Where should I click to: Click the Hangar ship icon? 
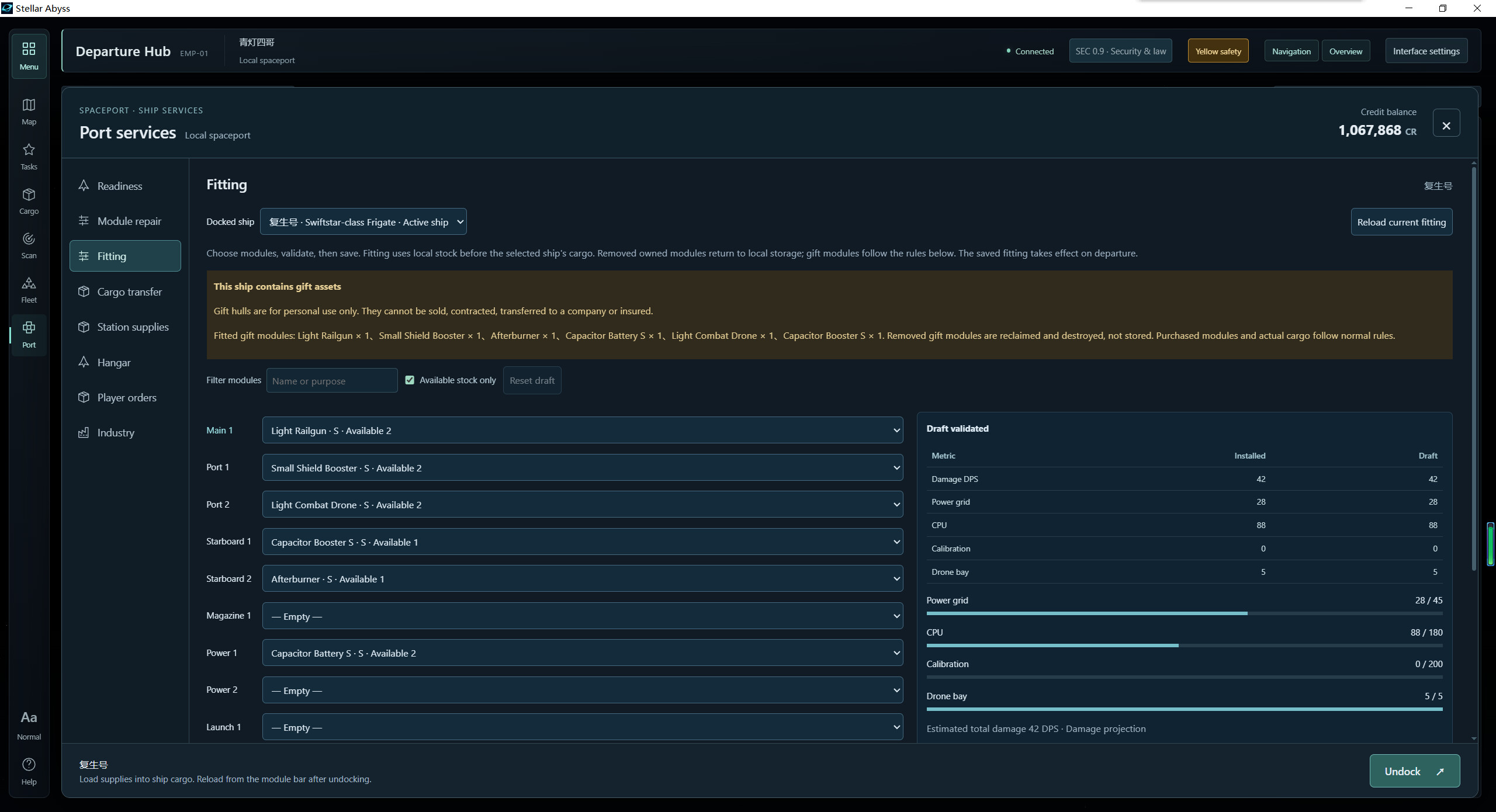(x=84, y=362)
